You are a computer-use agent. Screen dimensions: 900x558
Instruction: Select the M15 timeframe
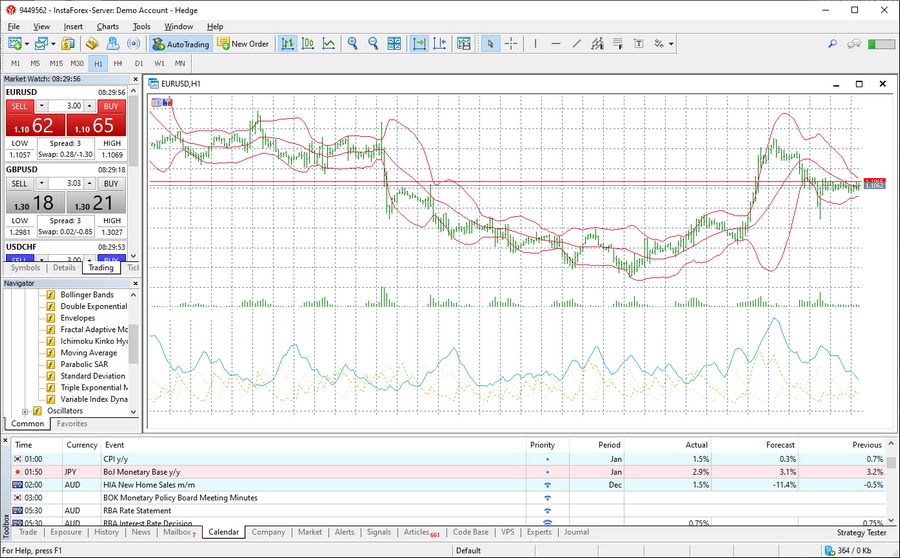coord(56,63)
